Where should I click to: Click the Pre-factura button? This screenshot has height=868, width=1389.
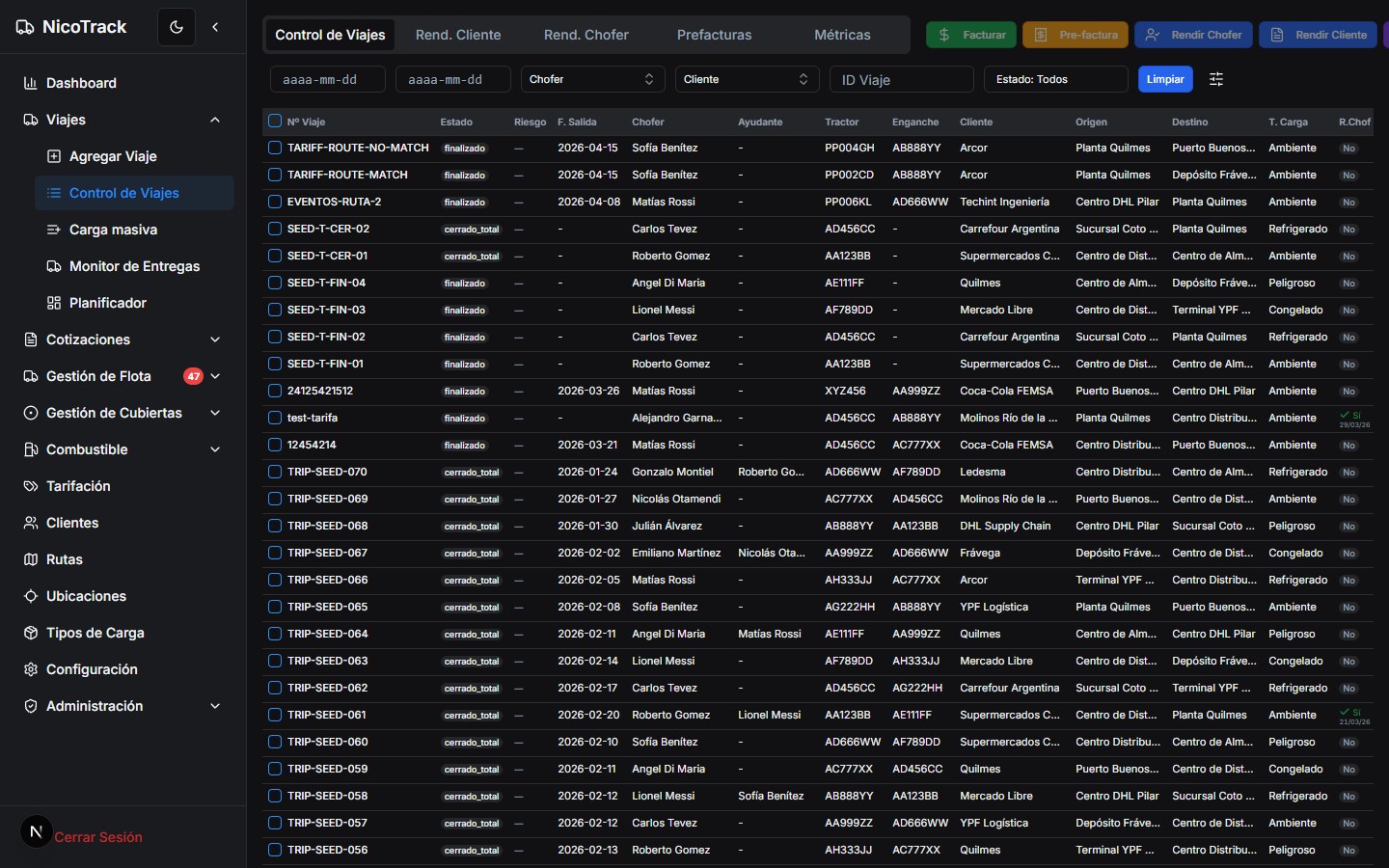click(x=1076, y=35)
